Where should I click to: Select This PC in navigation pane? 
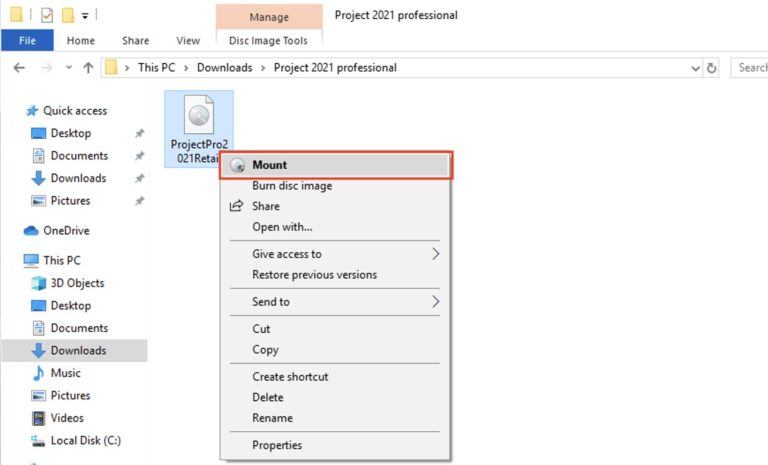[x=62, y=261]
